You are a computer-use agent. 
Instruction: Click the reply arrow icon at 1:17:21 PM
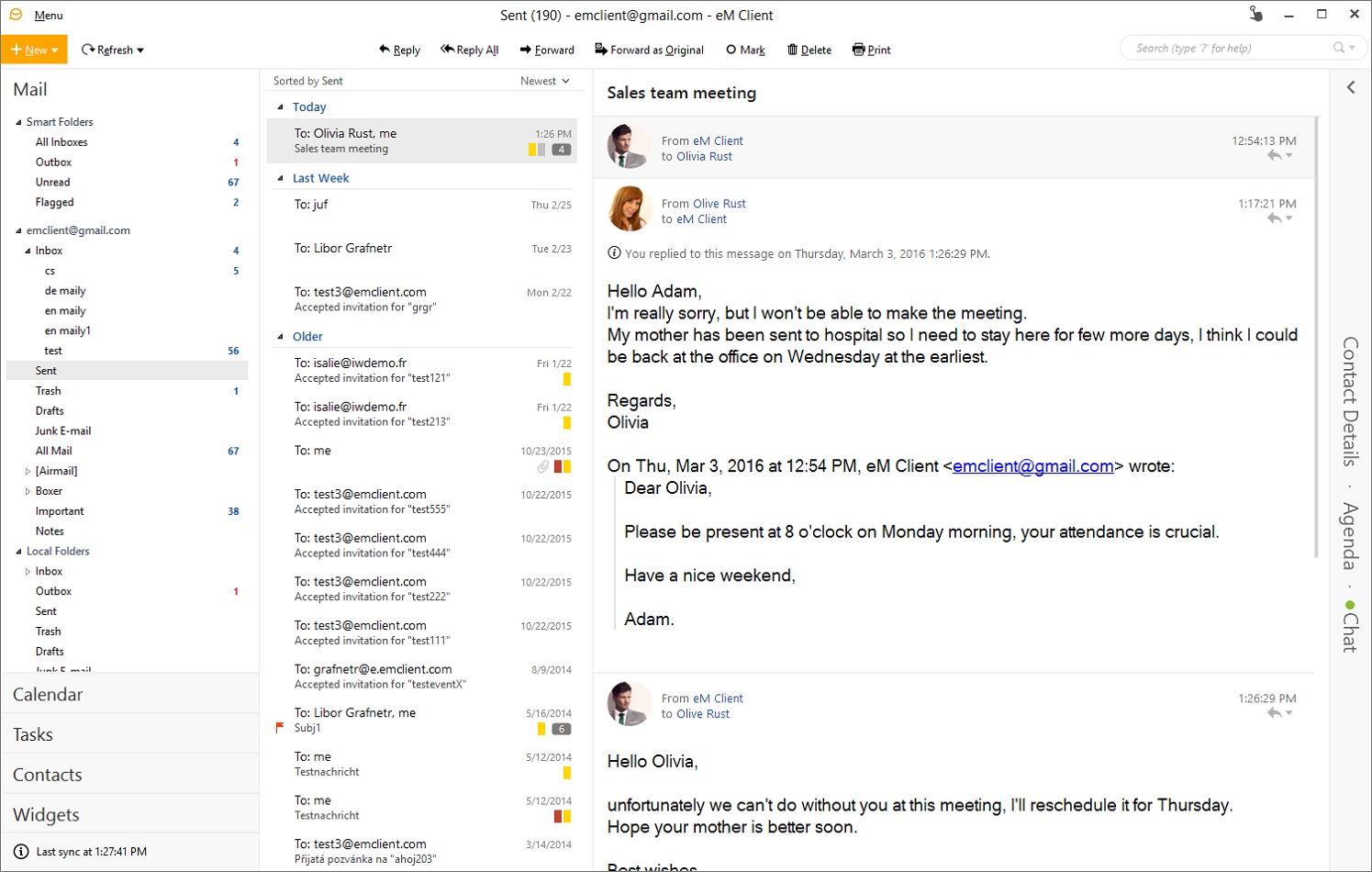click(x=1274, y=218)
